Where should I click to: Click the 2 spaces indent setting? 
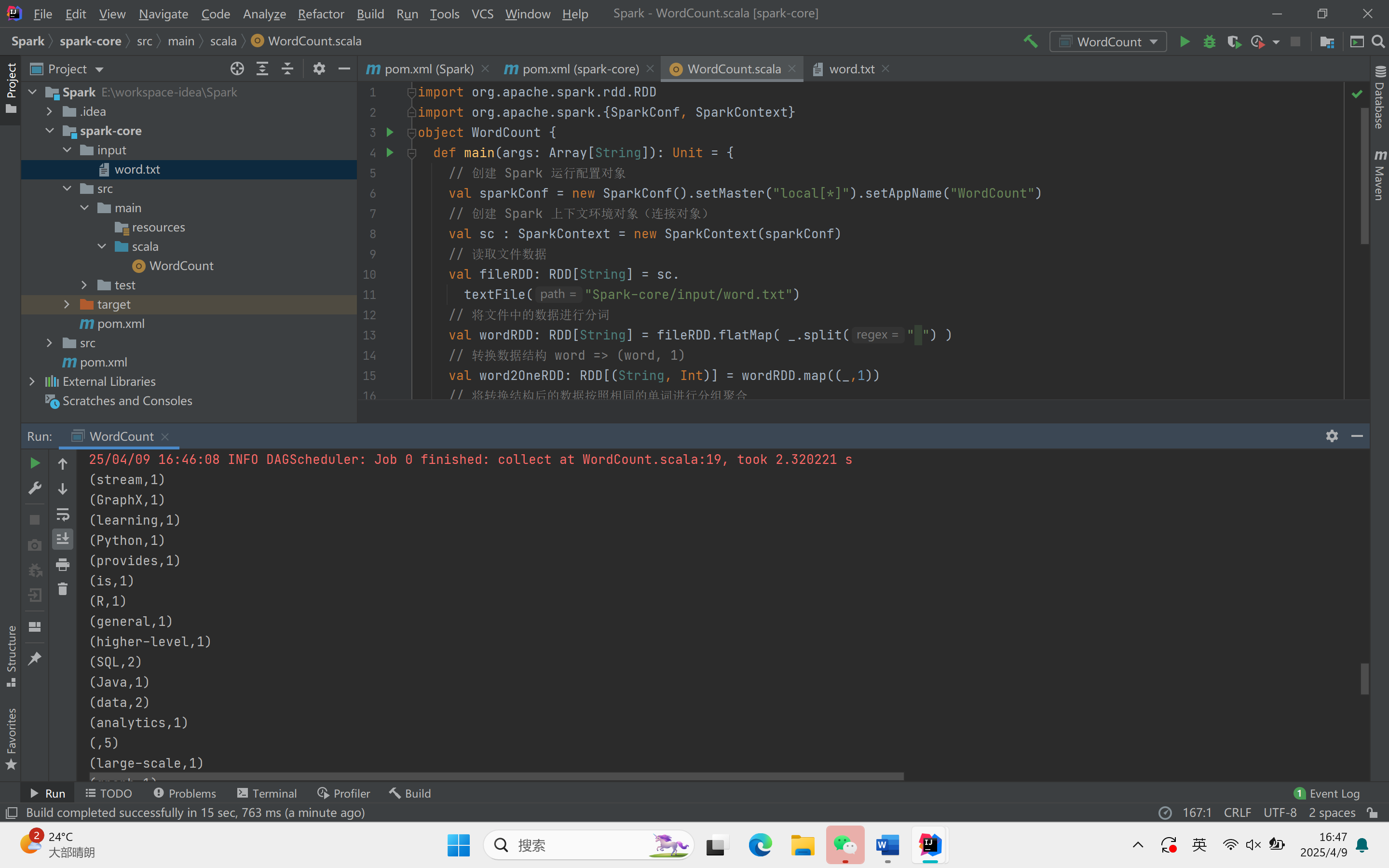pyautogui.click(x=1332, y=813)
